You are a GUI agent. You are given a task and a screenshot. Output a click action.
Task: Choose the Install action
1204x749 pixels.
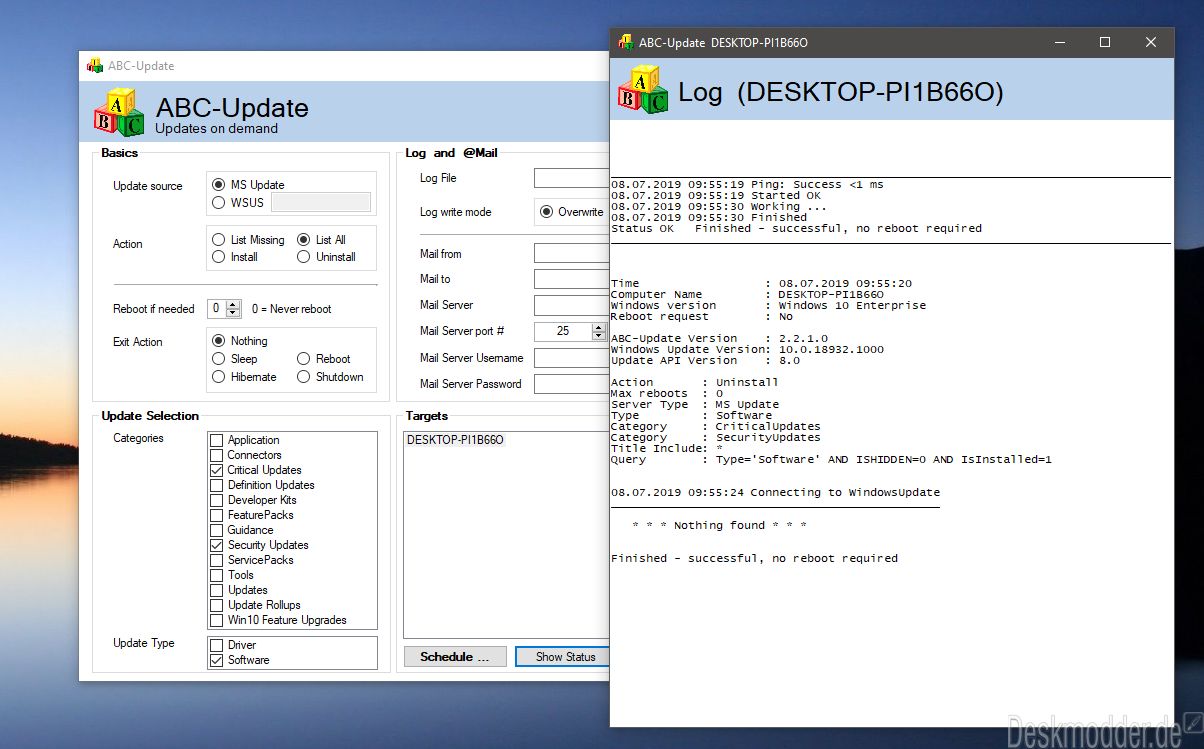[218, 257]
